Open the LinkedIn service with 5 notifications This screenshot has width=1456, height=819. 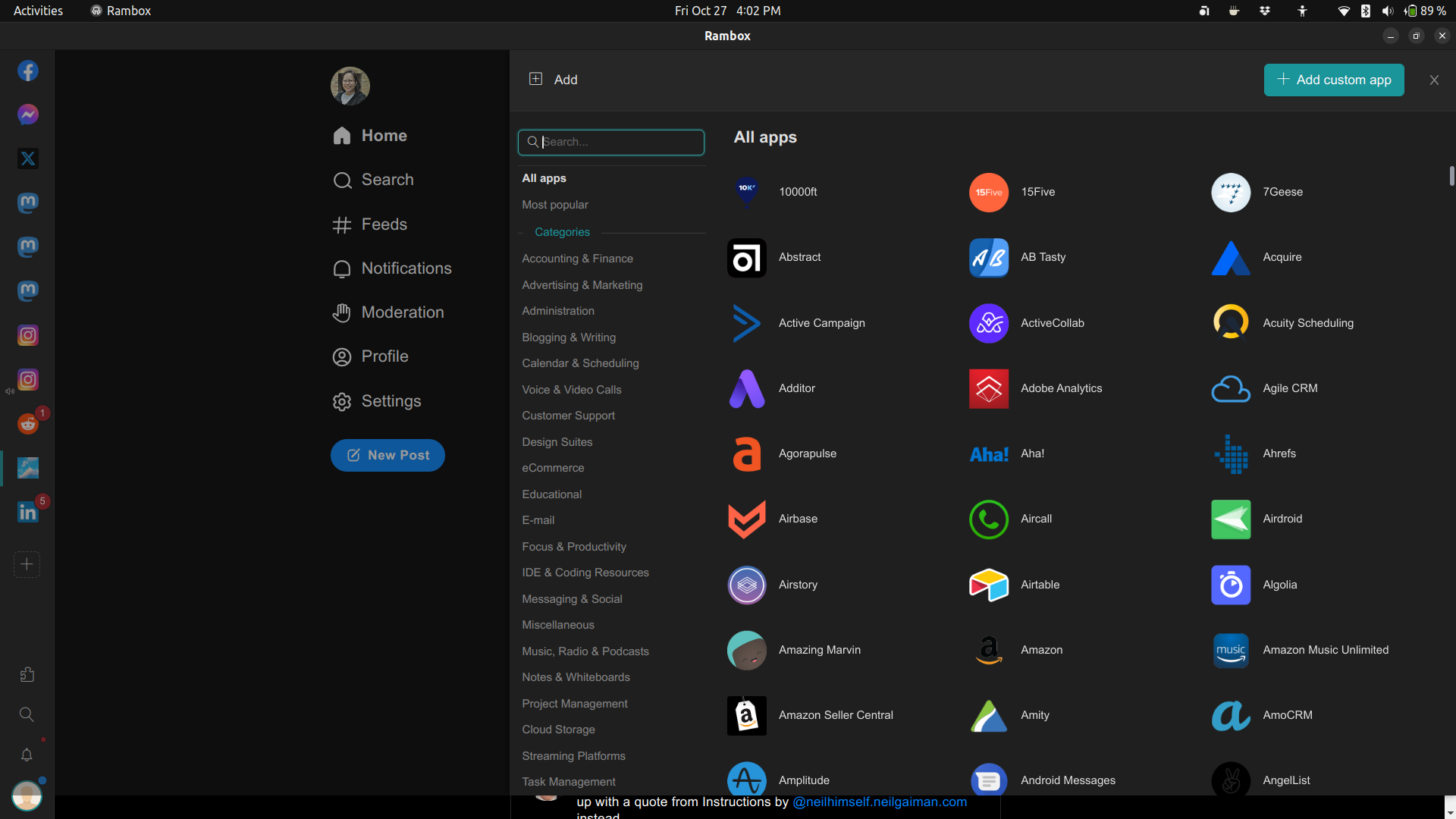pyautogui.click(x=28, y=512)
